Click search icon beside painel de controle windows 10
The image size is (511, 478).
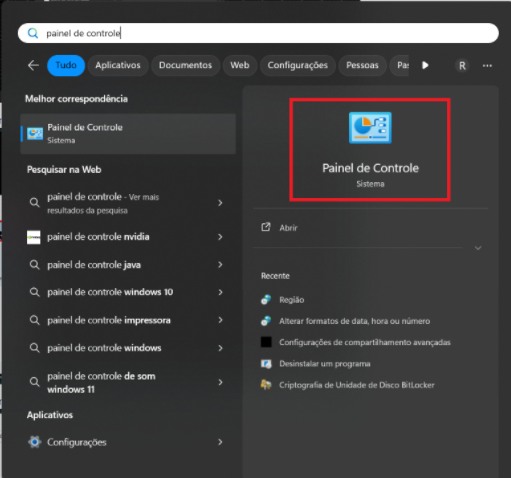click(x=34, y=292)
